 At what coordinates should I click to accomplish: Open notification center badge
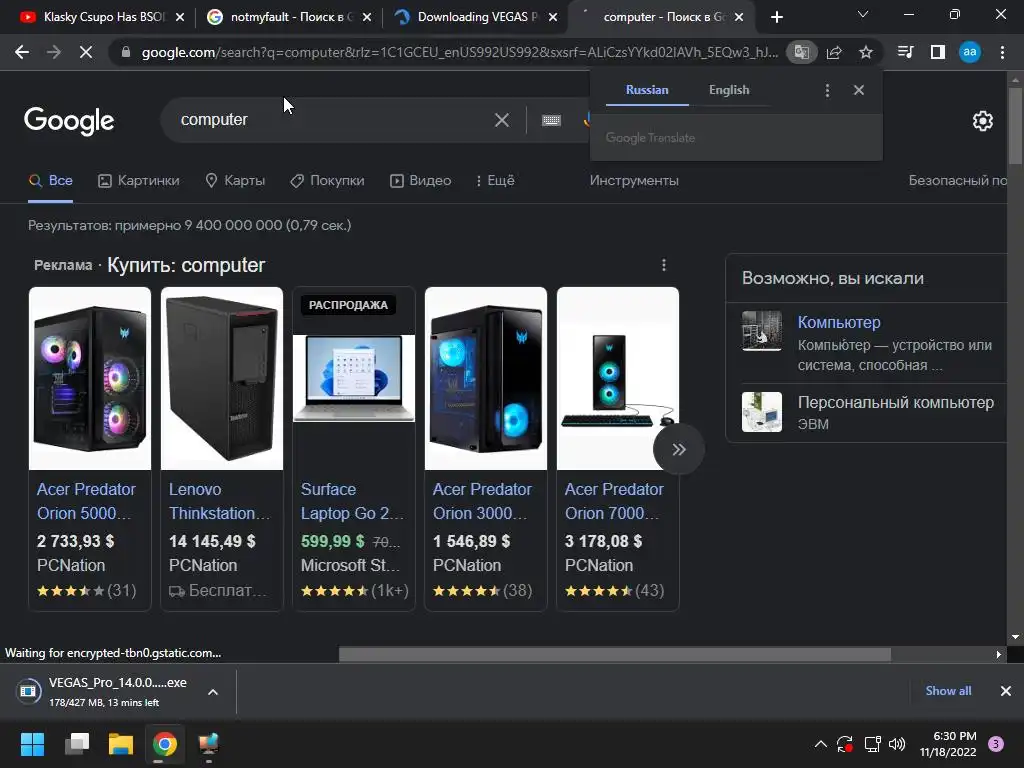pos(996,744)
